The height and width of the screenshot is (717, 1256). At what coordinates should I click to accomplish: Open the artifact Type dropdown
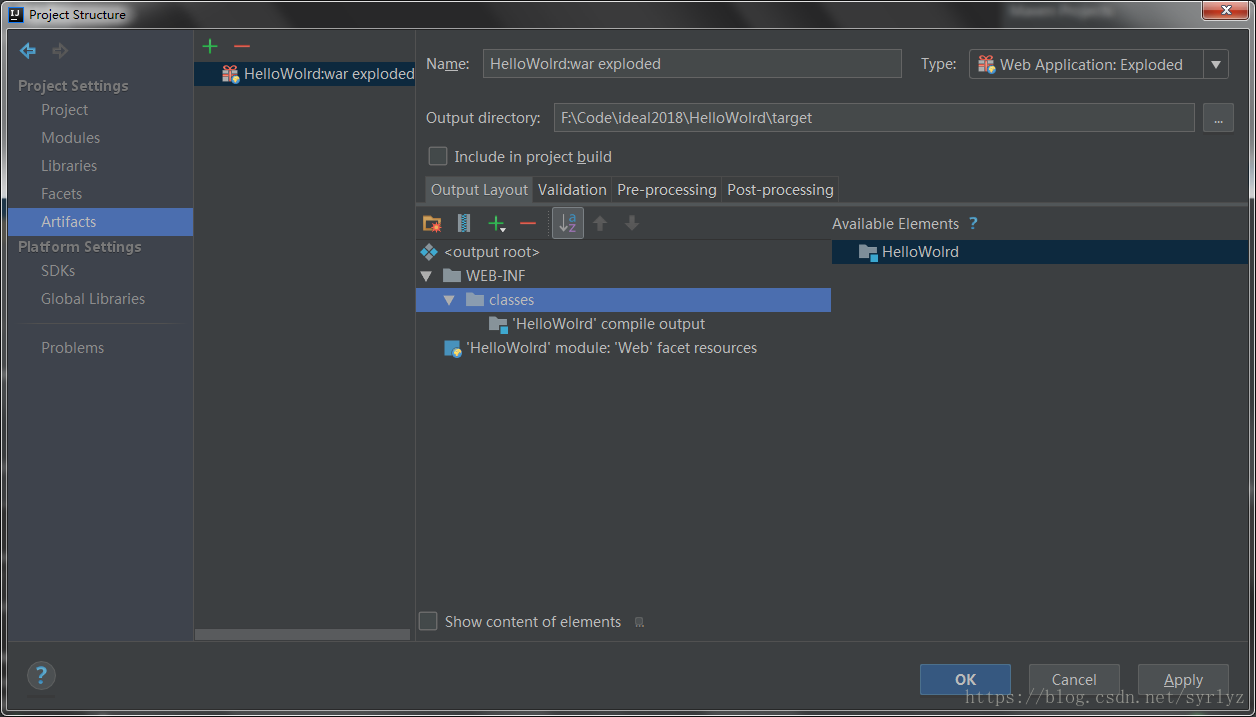(1216, 64)
